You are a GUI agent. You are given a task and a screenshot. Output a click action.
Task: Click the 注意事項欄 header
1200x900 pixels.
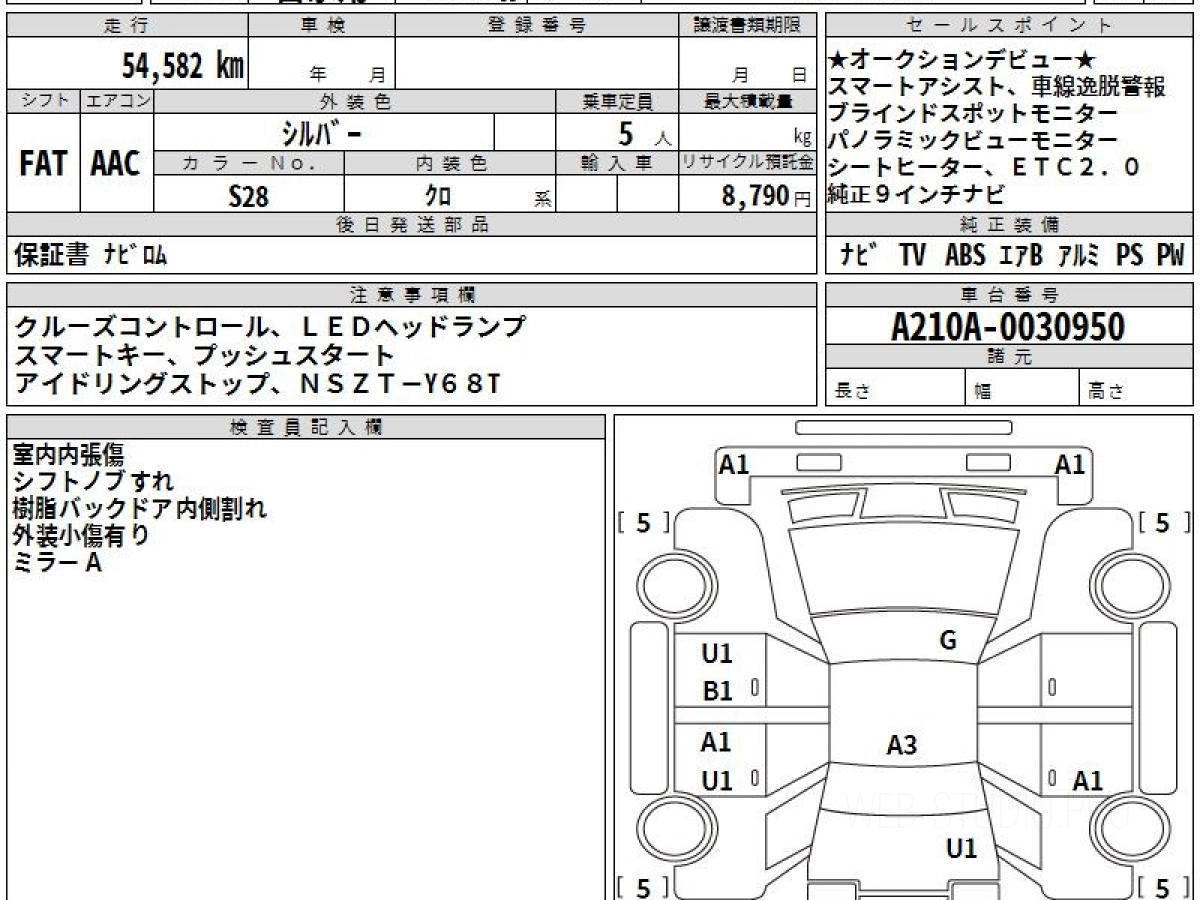tap(412, 295)
